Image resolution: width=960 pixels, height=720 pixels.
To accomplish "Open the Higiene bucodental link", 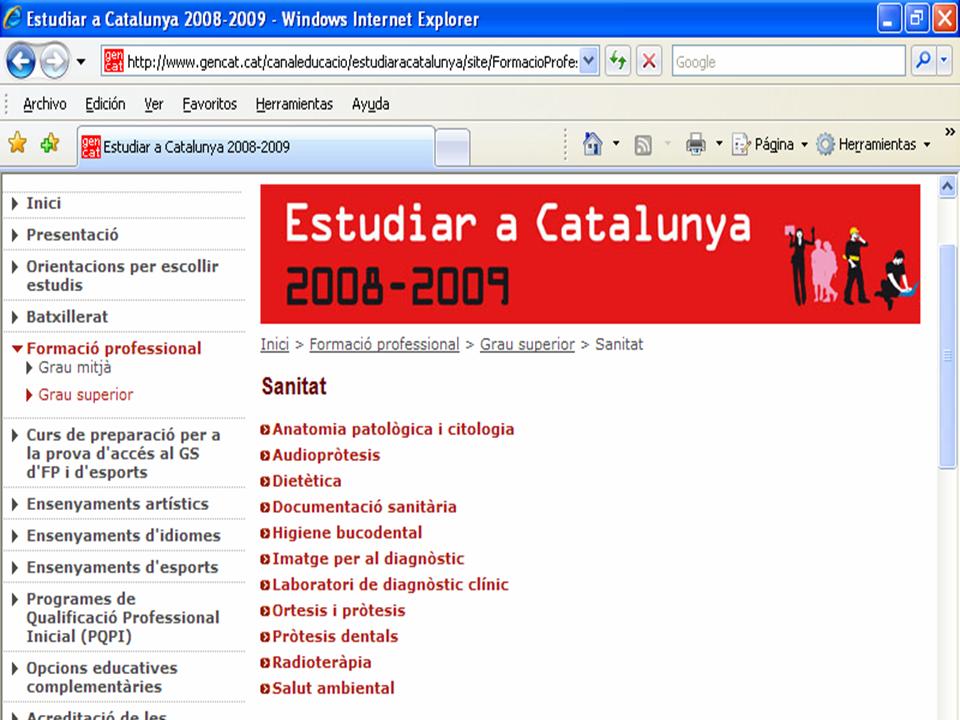I will 347,533.
